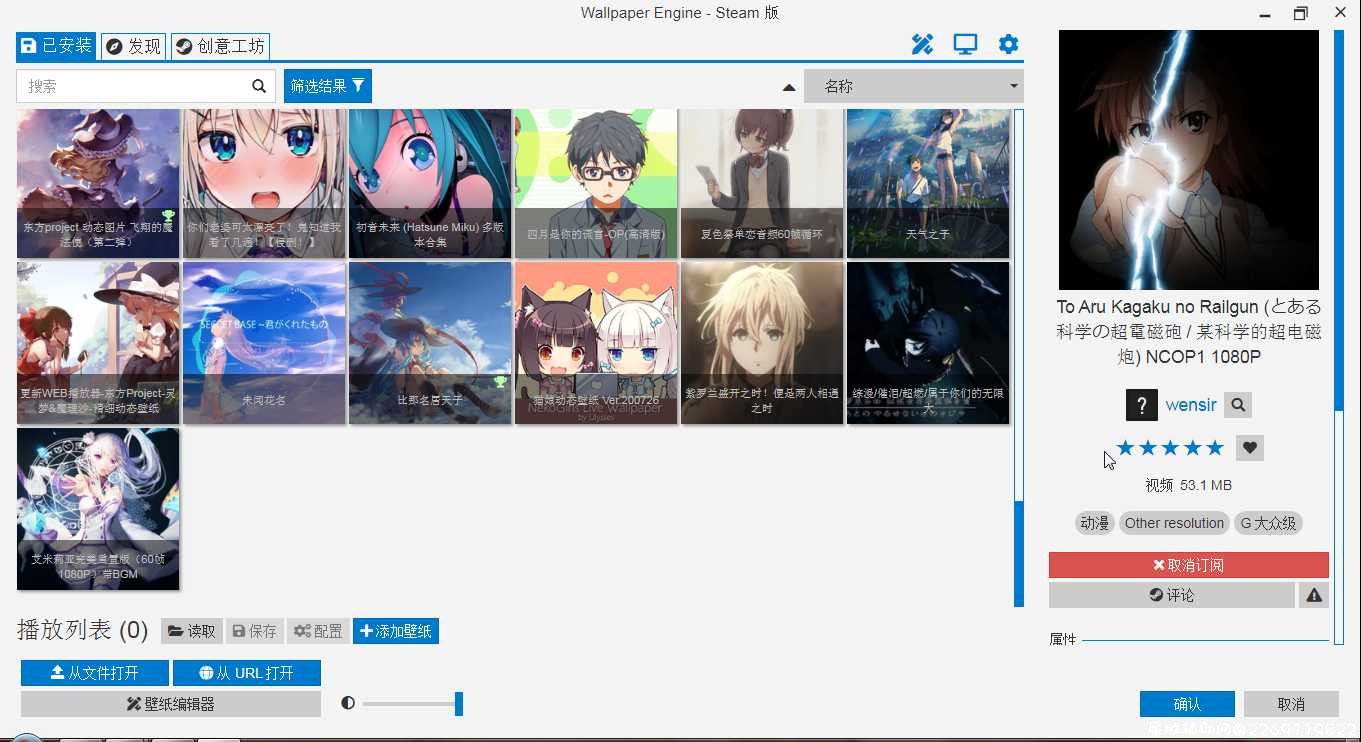Screen dimensions: 1361x742
Task: Switch to the 已安装 tab
Action: pos(57,46)
